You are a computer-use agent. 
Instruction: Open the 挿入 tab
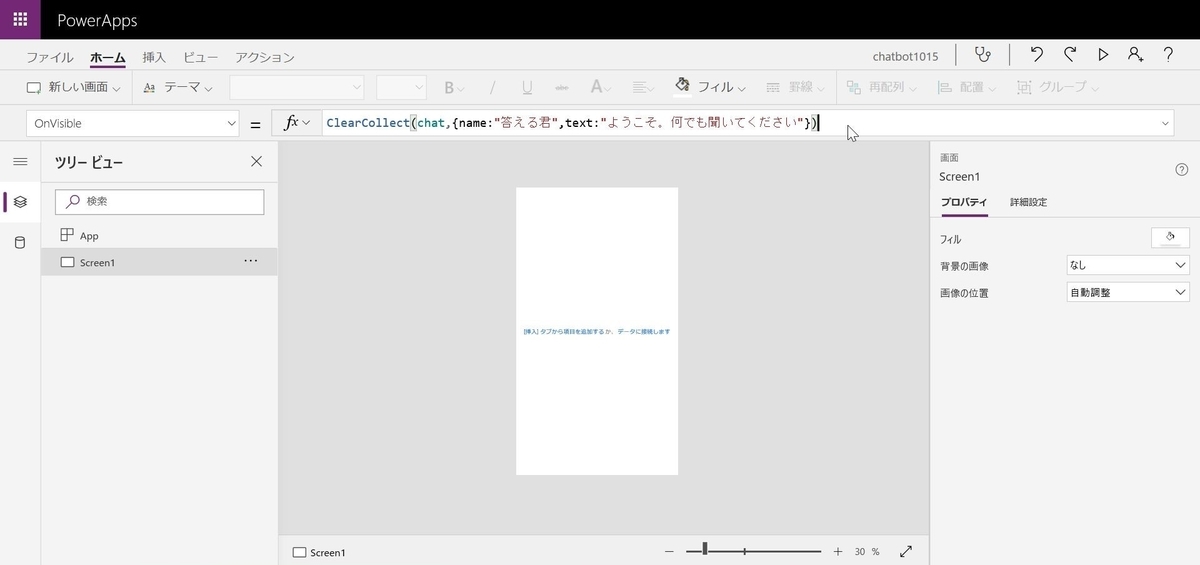(154, 57)
